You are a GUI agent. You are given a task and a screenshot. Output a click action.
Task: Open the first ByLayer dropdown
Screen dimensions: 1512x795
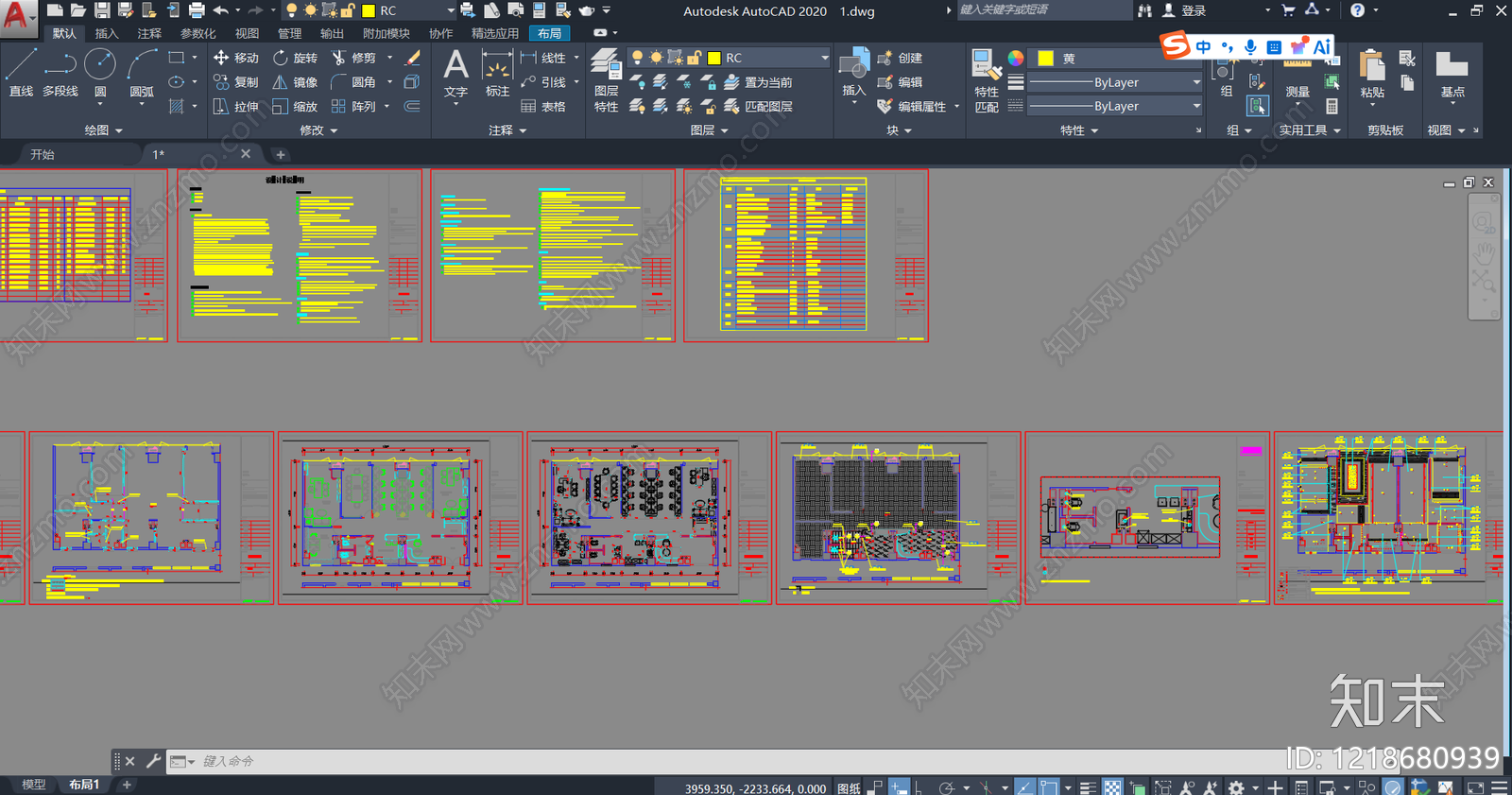[x=1116, y=82]
